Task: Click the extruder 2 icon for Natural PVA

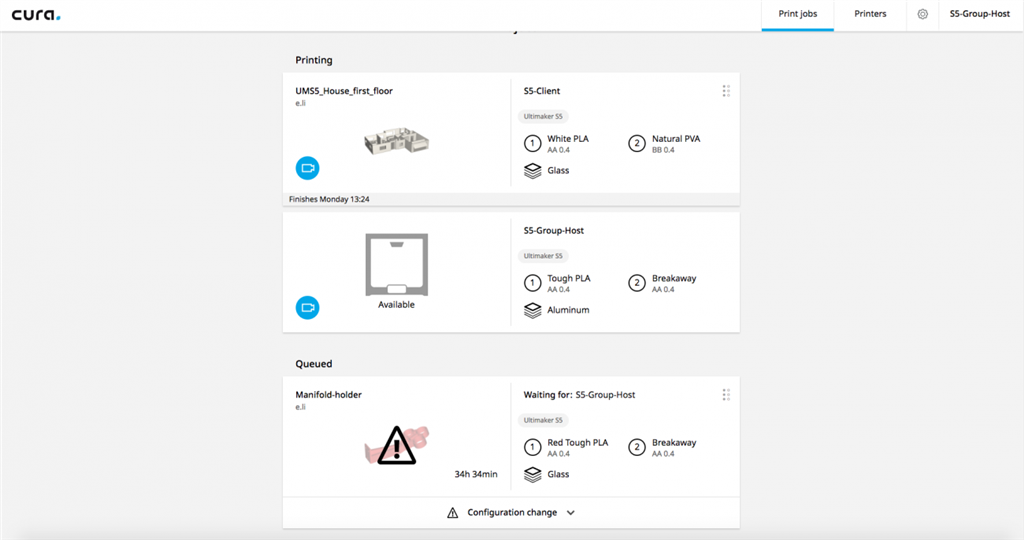Action: point(637,143)
